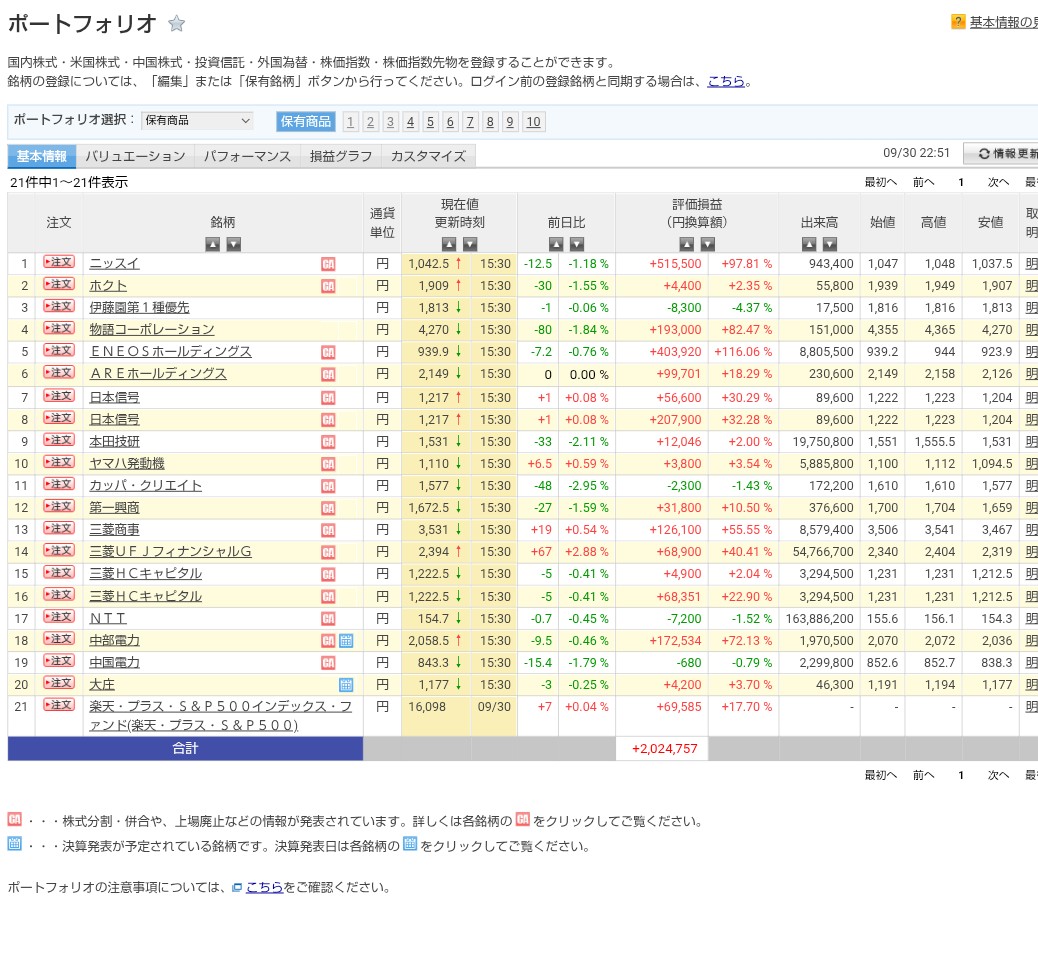Viewport: 1038px width, 966px height.
Task: Sort 銘柄 column ascending with up arrow
Action: point(212,244)
